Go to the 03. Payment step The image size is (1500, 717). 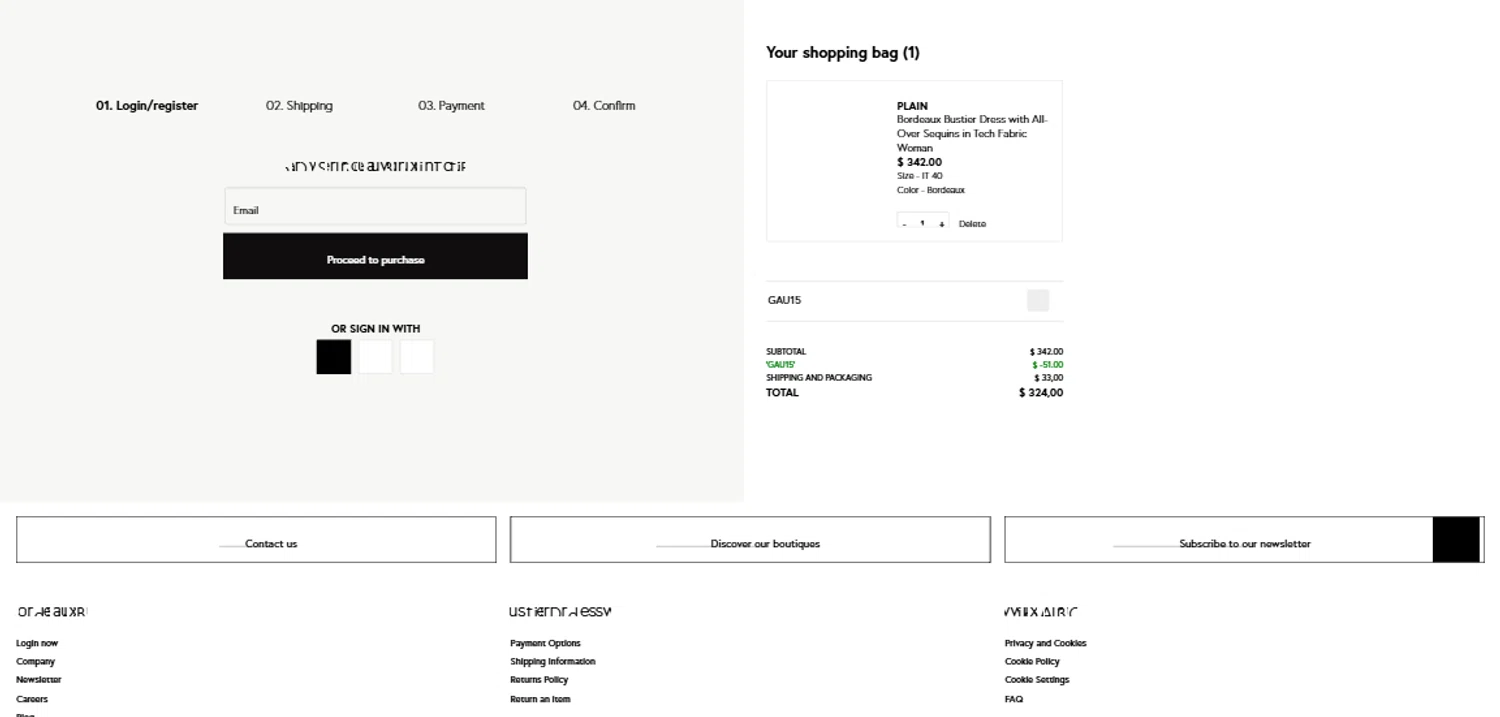click(x=451, y=105)
